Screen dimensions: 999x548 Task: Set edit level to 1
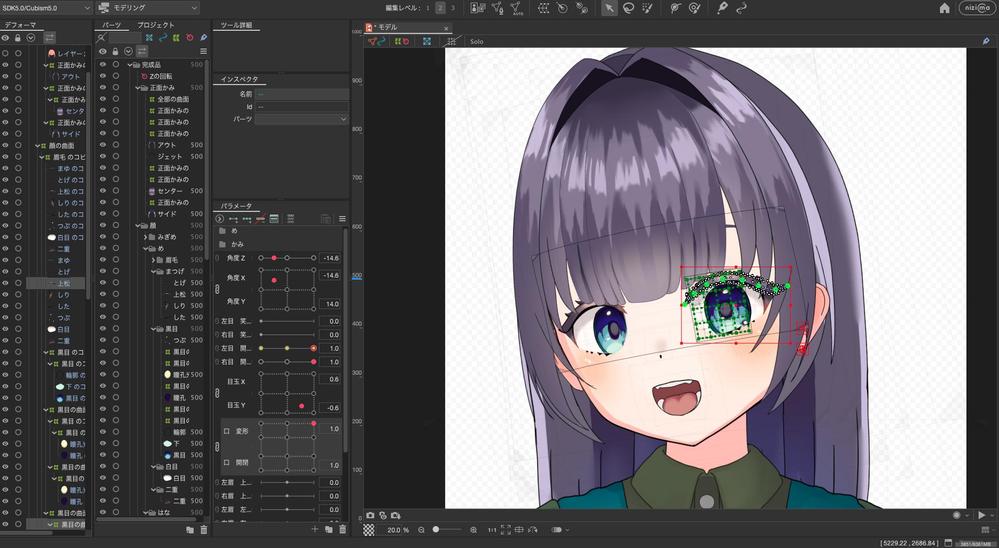pos(428,8)
